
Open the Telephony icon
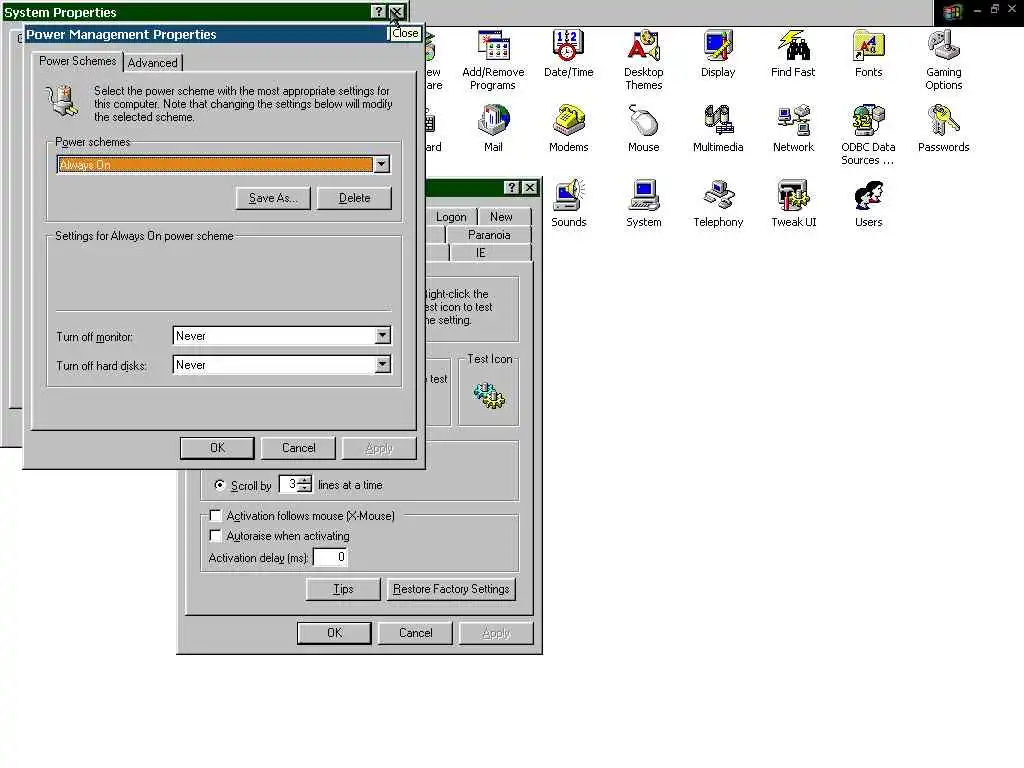tap(718, 203)
